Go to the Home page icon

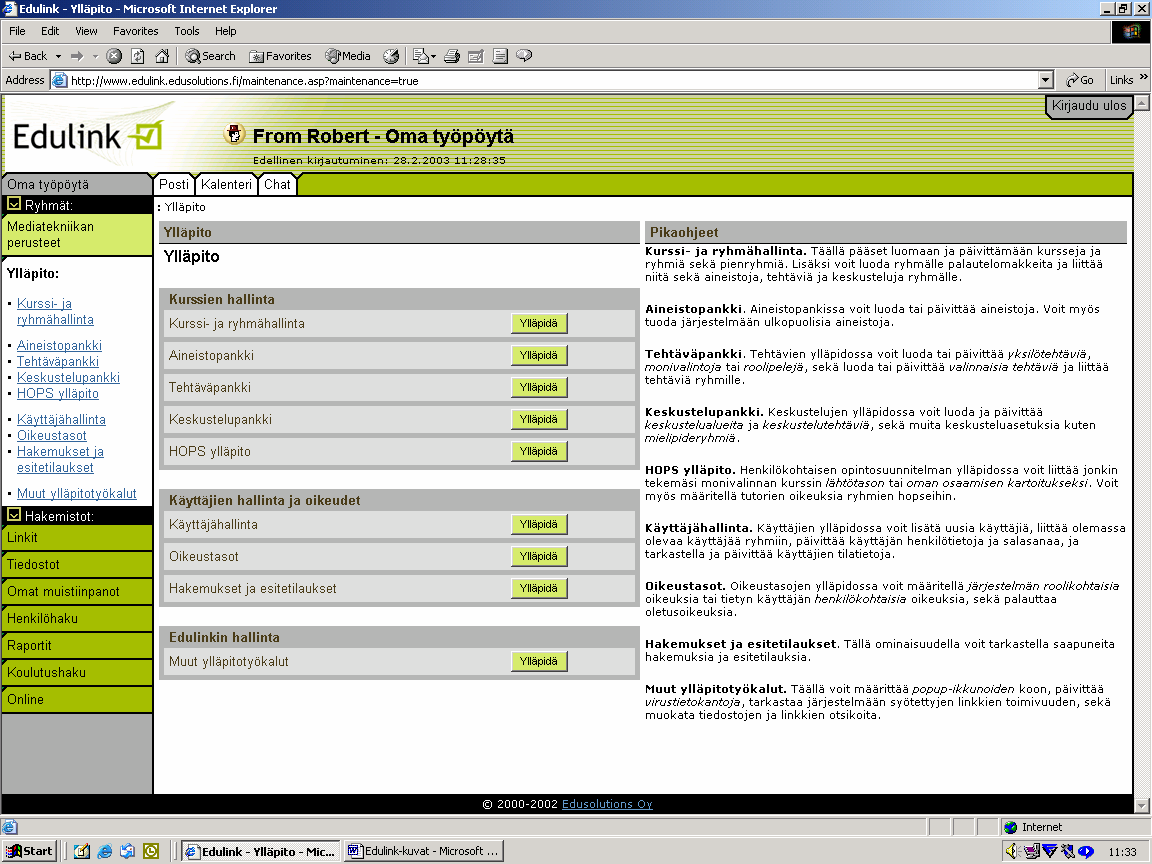pos(162,56)
